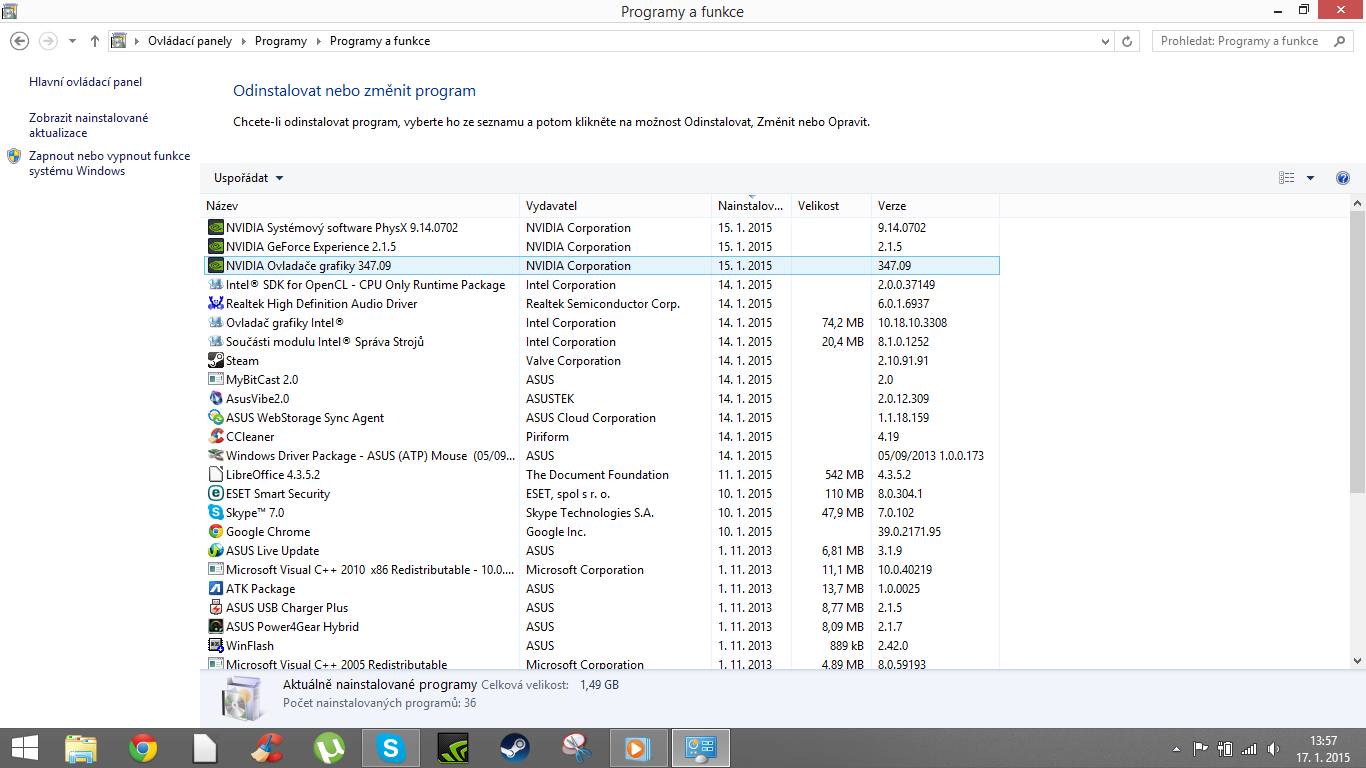Screen dimensions: 1366x768
Task: Click the search magnifier icon
Action: coord(1337,41)
